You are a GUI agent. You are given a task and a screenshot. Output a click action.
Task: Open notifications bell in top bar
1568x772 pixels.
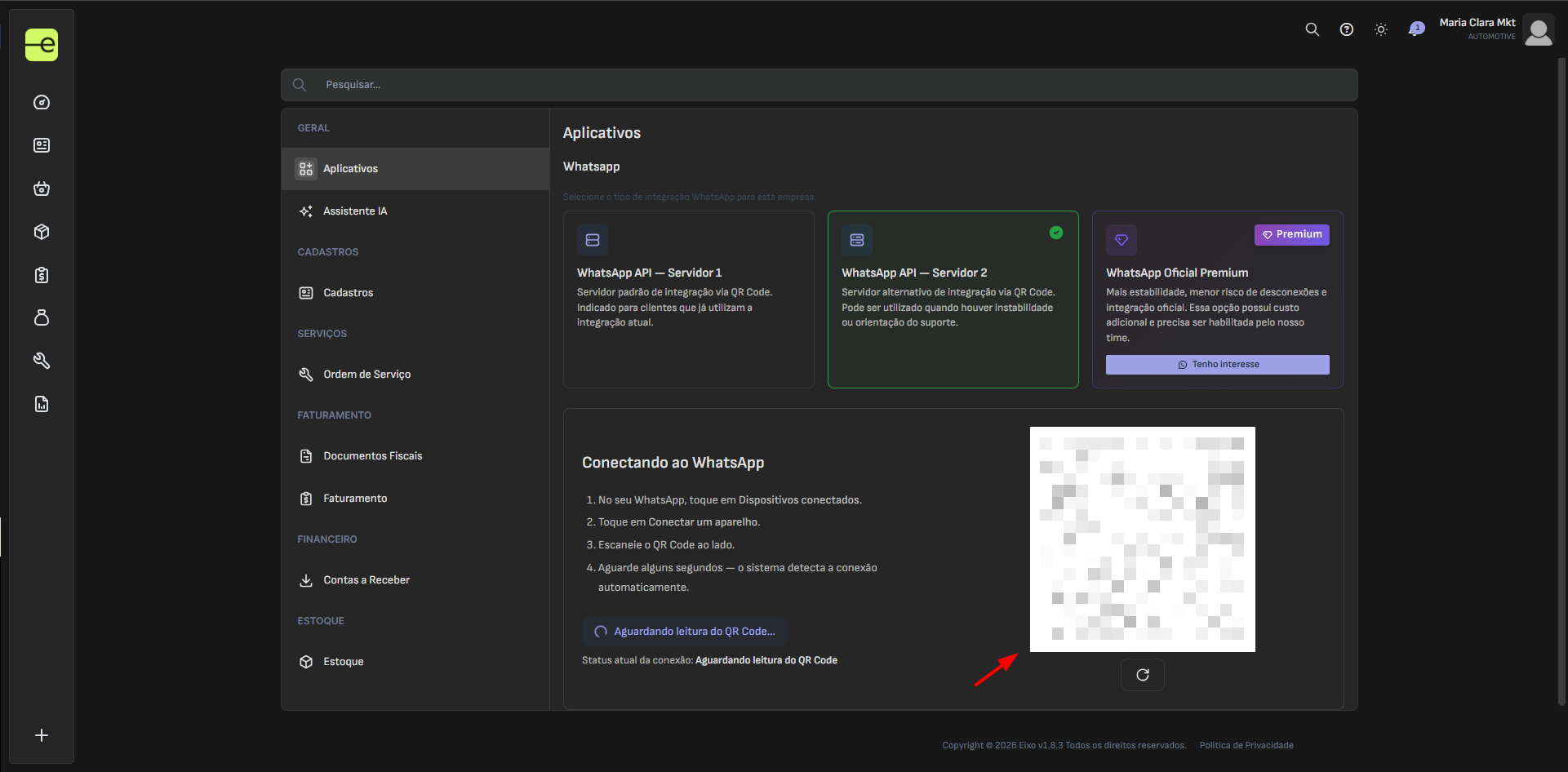1416,29
